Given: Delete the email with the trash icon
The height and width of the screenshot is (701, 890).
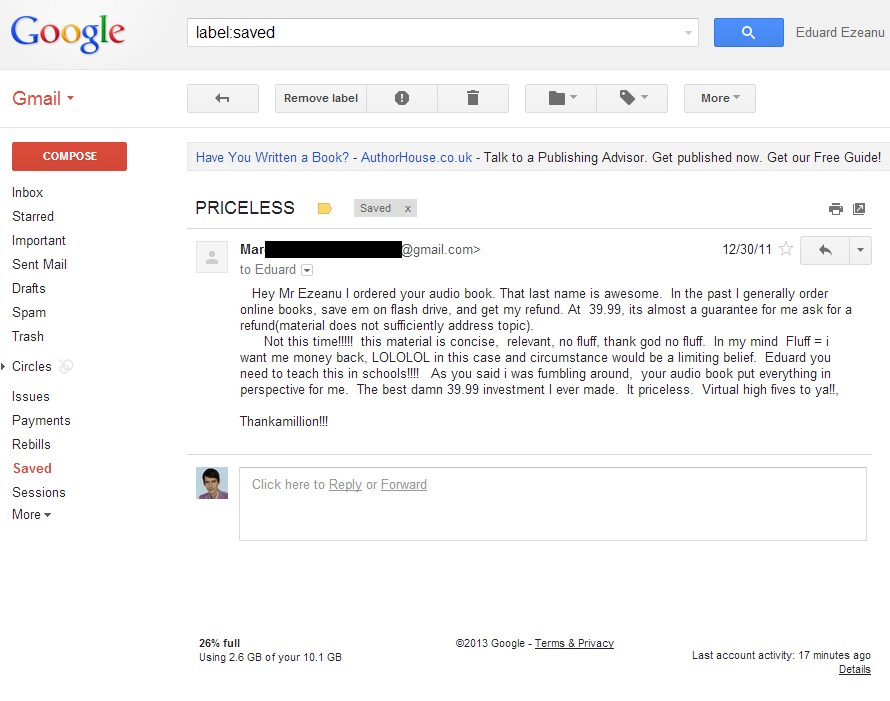Looking at the screenshot, I should tap(473, 98).
